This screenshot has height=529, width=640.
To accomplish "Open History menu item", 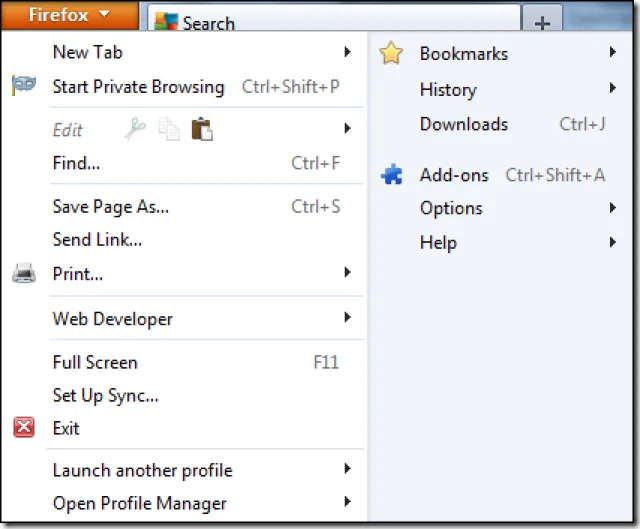I will (500, 89).
